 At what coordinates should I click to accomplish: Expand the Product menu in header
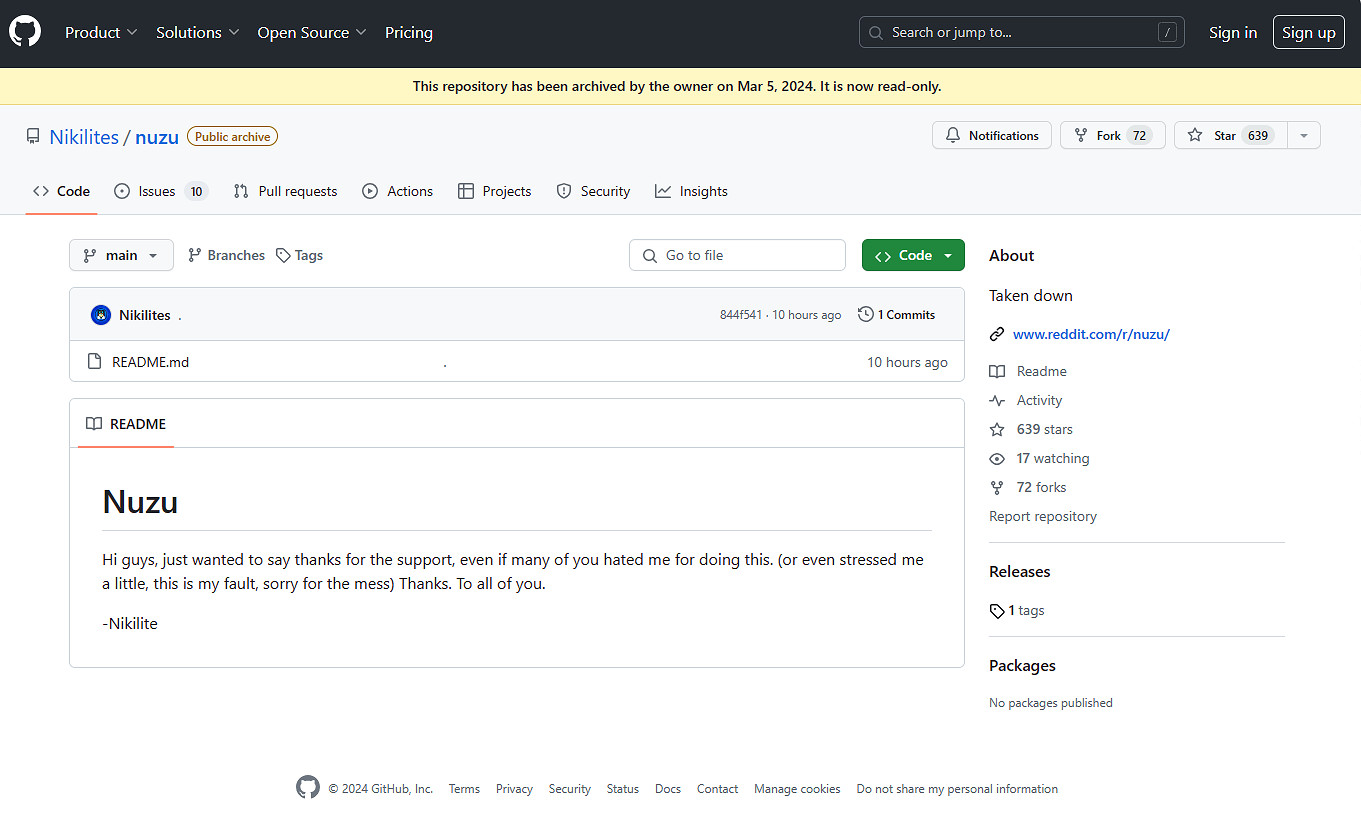click(101, 33)
